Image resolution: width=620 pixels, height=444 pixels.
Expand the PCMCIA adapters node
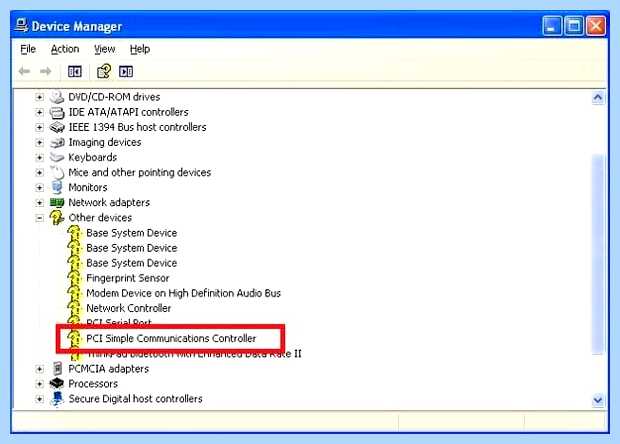(39, 369)
